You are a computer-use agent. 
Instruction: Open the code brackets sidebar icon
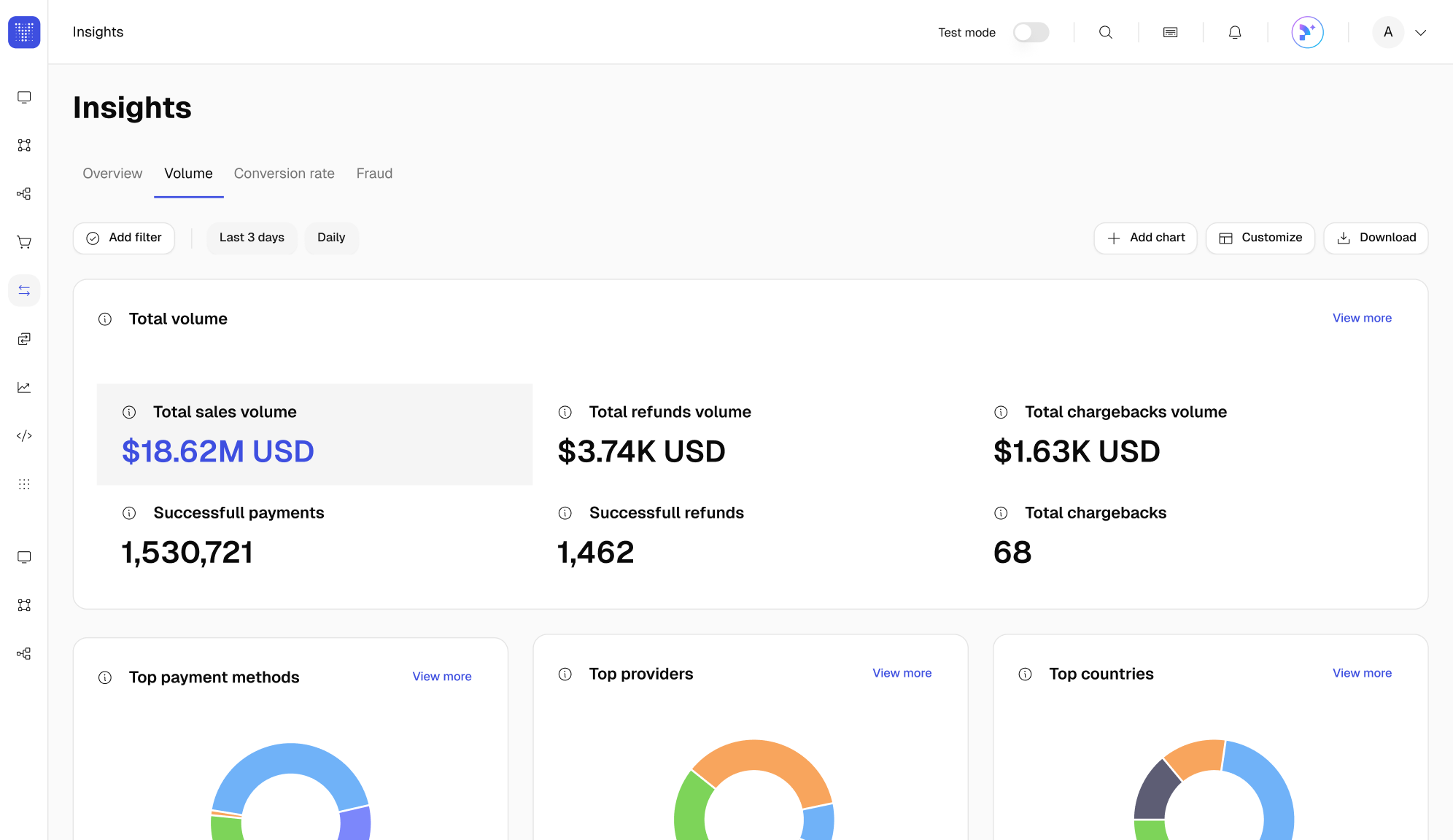point(24,436)
